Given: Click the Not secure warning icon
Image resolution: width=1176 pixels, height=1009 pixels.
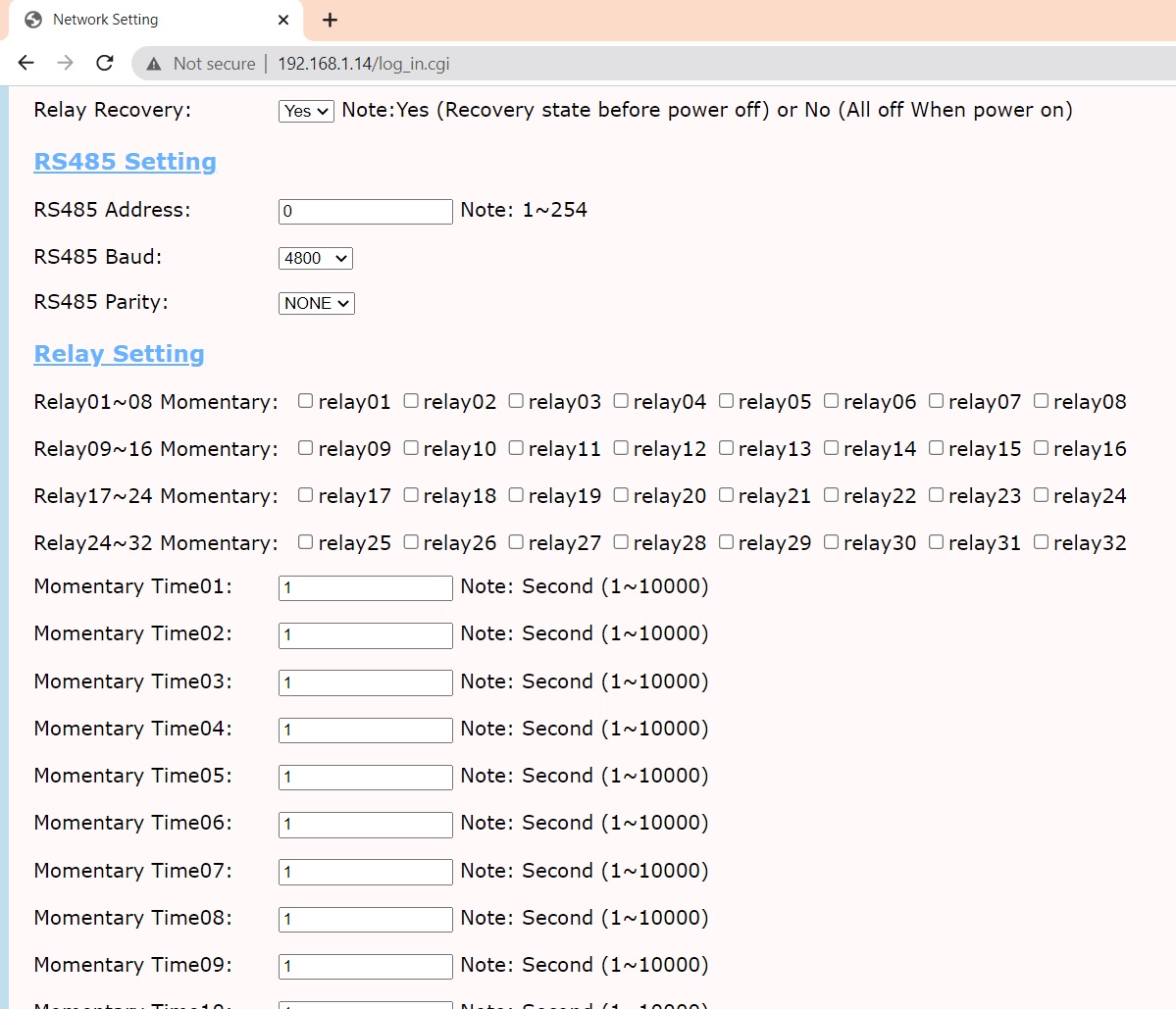Looking at the screenshot, I should click(x=153, y=64).
